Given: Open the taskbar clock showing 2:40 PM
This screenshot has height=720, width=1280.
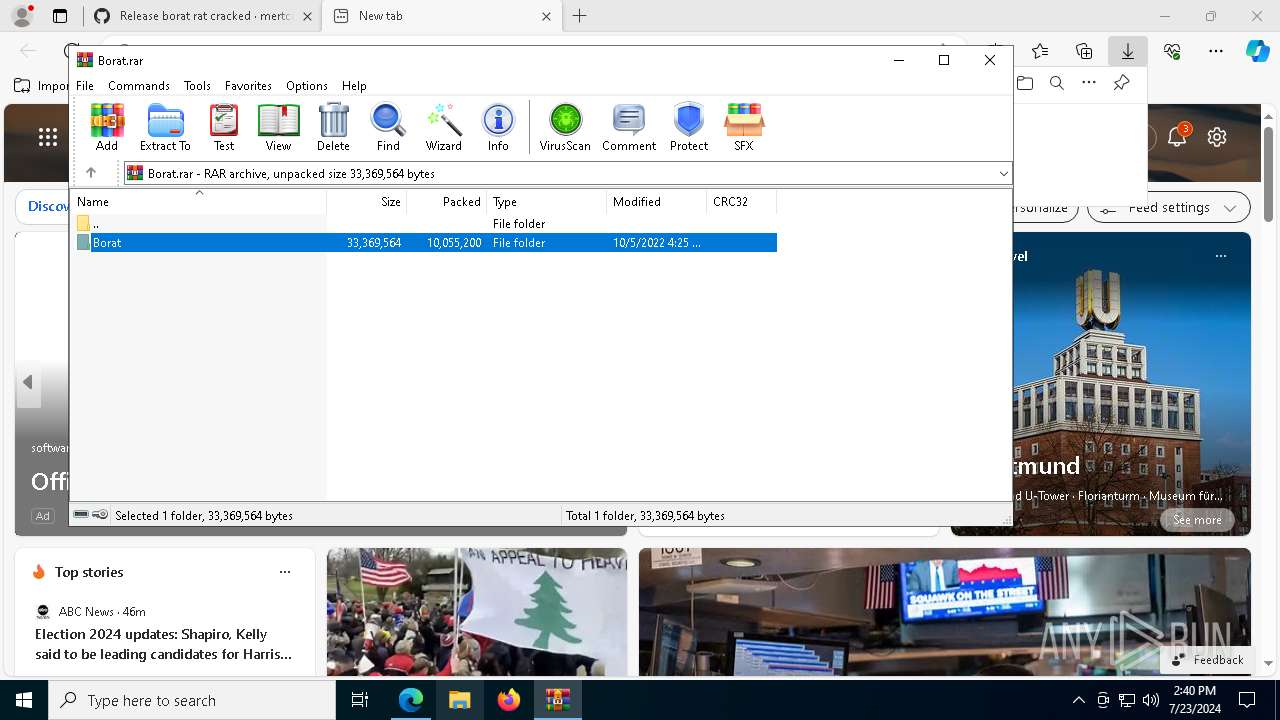Looking at the screenshot, I should tap(1193, 700).
